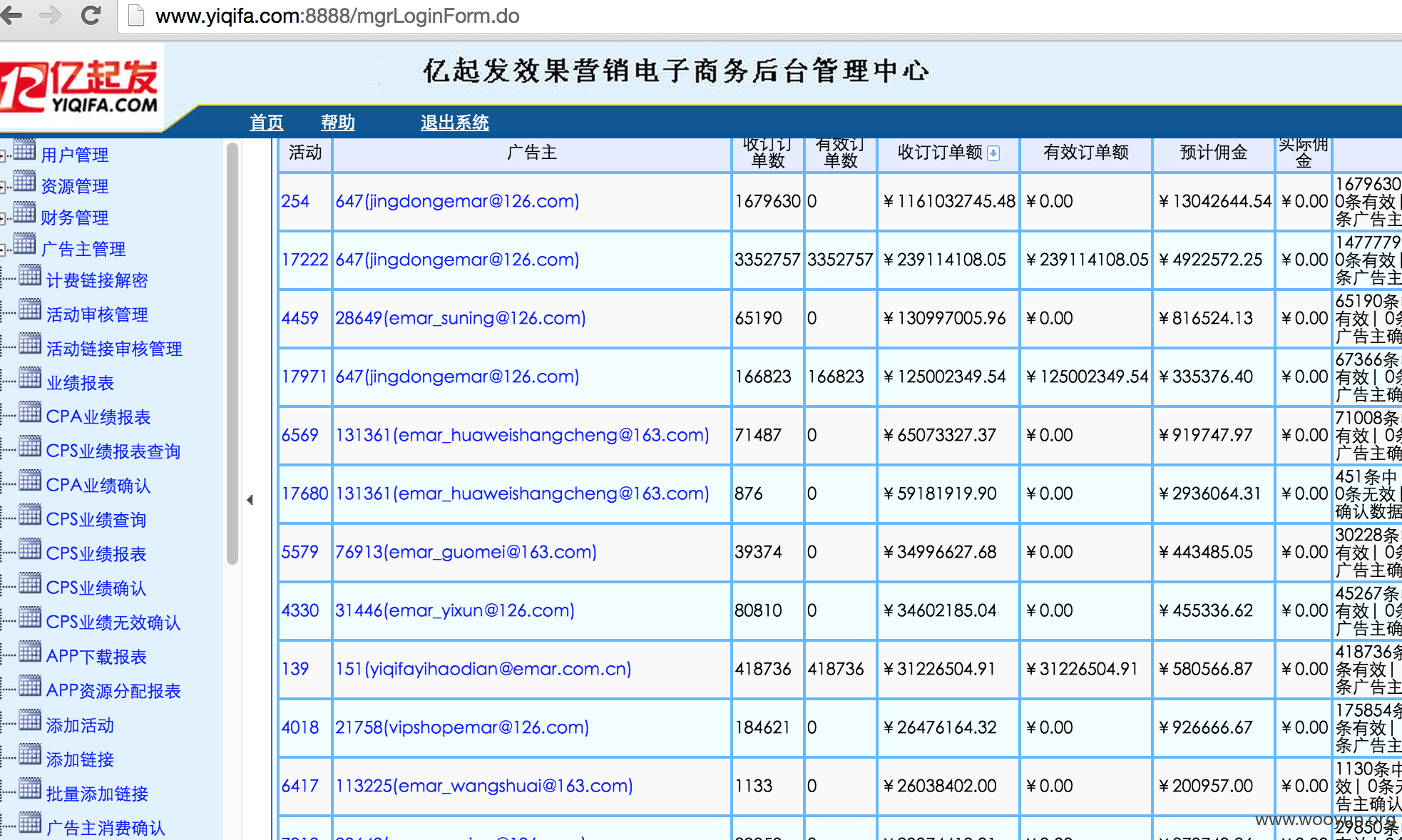Click the grid icon beside 用户管理

click(24, 150)
